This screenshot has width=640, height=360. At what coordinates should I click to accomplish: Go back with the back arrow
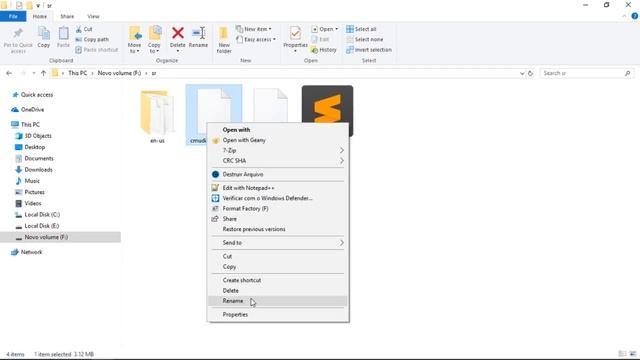click(9, 73)
